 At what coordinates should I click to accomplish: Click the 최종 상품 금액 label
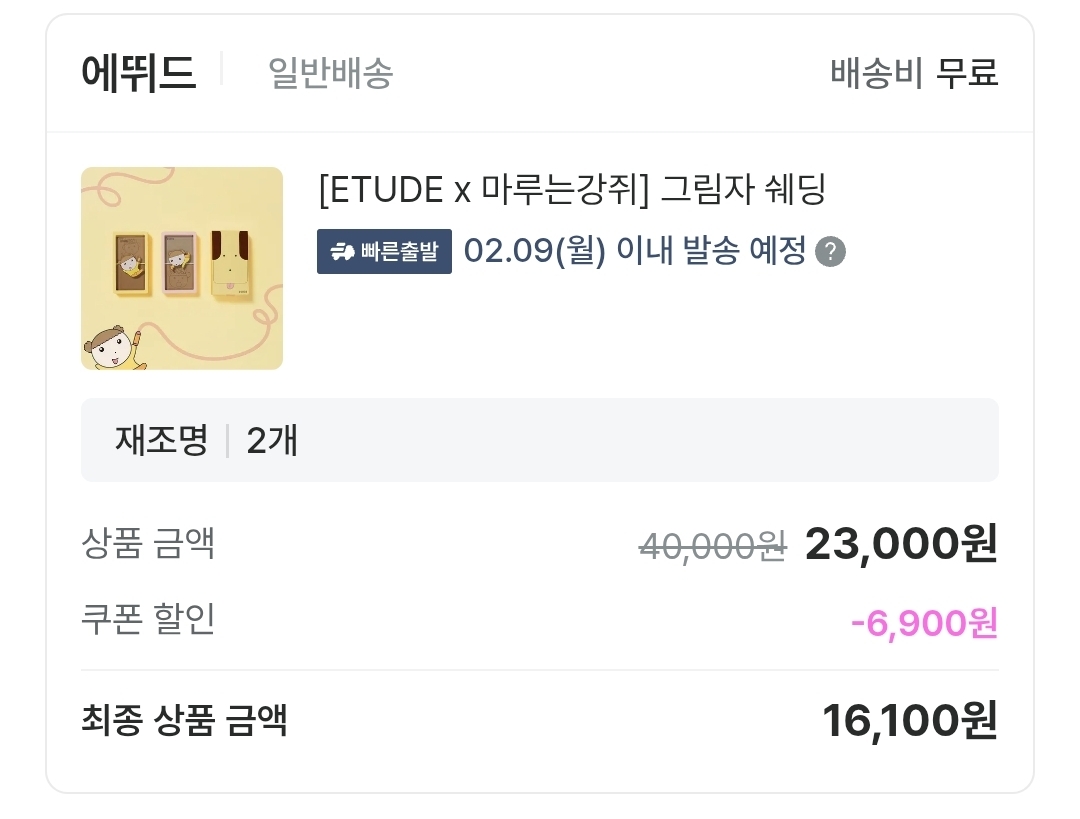coord(184,720)
